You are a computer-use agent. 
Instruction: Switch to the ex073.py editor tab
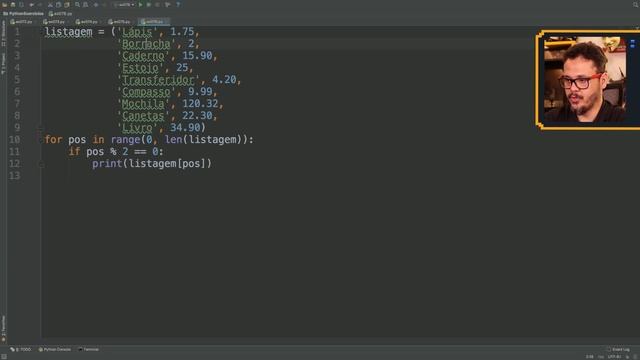[54, 22]
